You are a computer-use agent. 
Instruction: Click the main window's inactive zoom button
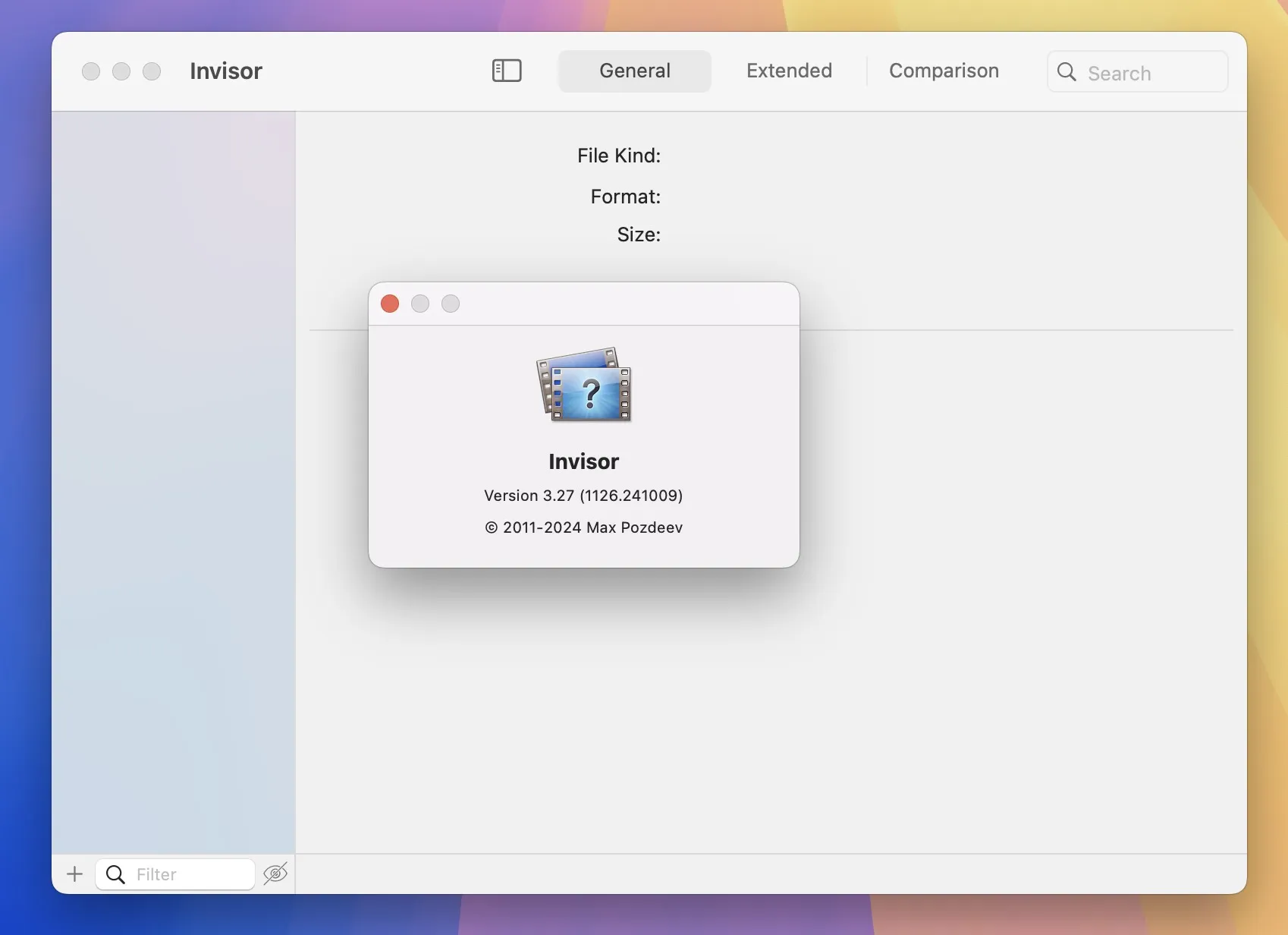pos(152,71)
